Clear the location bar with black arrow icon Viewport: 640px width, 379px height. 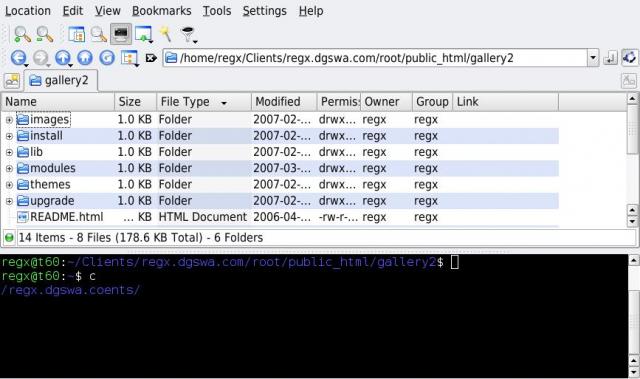pyautogui.click(x=151, y=58)
